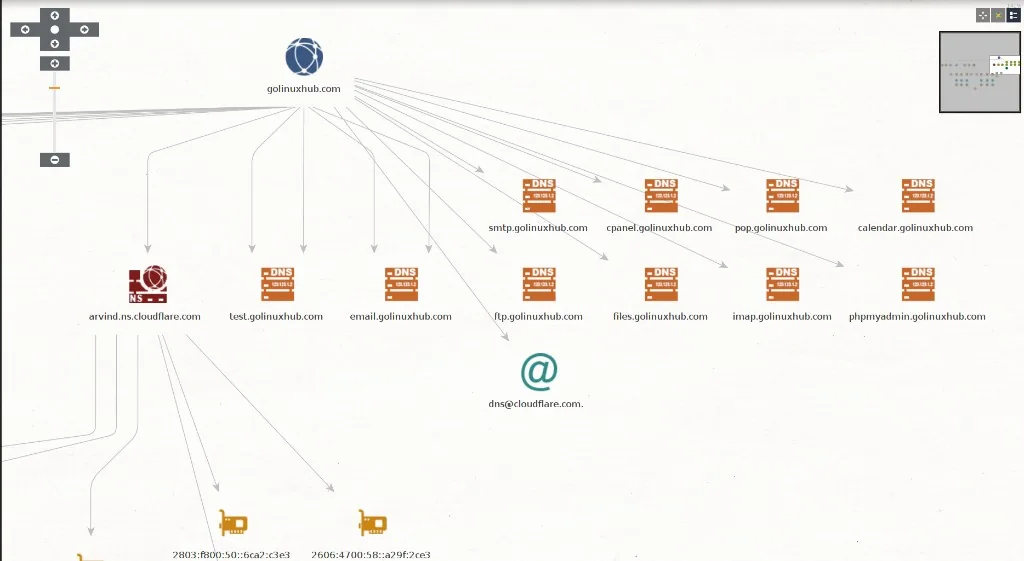Screen dimensions: 1024x561
Task: Click the dns@cloudflare.com. label
Action: [536, 404]
